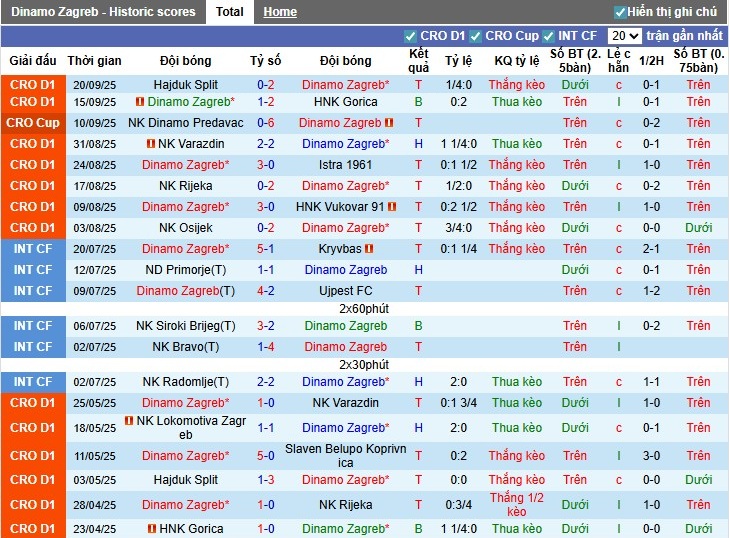729x538 pixels.
Task: Click red card icon beside Dinamo Zagreb on 15/09/25
Action: (140, 102)
